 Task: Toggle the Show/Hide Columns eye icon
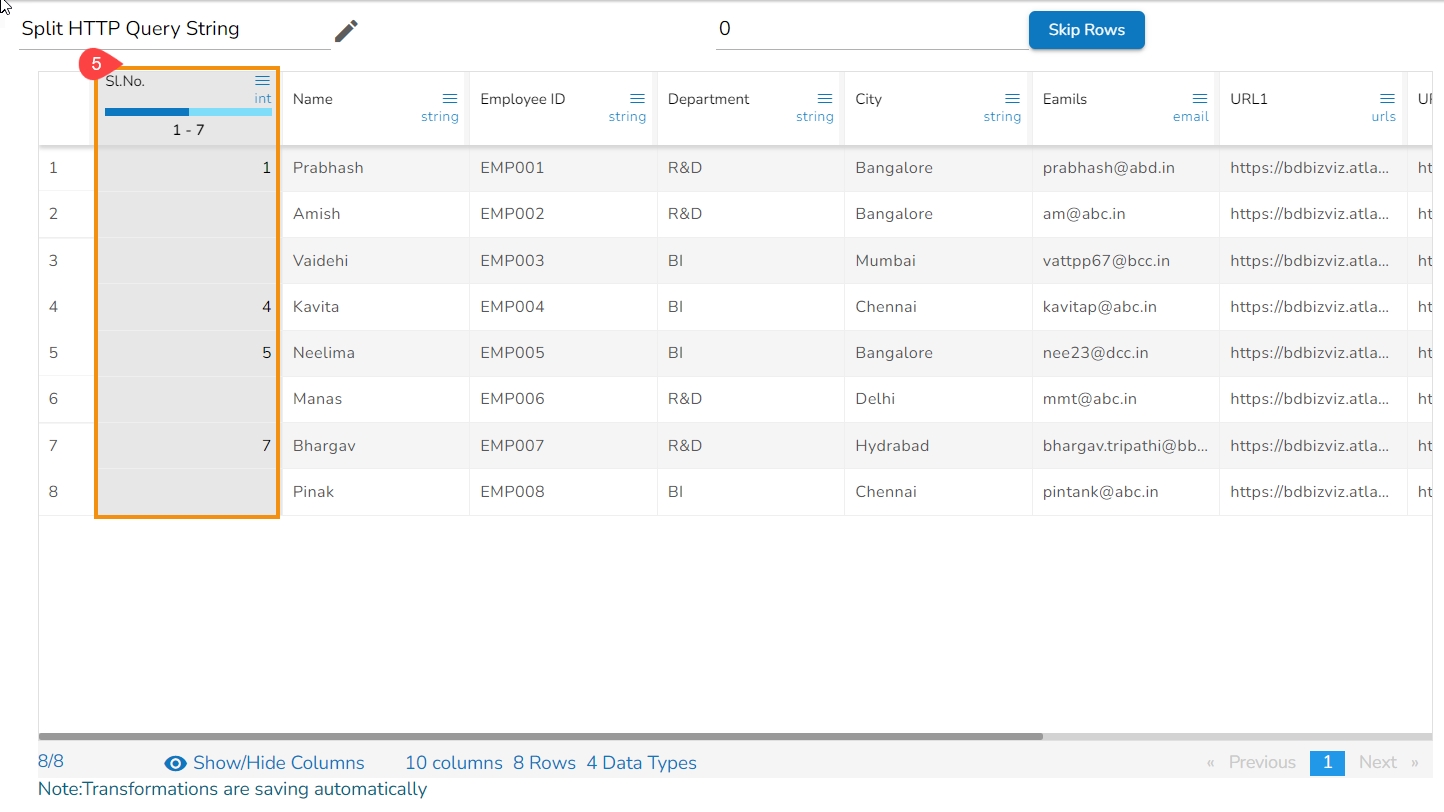point(175,764)
